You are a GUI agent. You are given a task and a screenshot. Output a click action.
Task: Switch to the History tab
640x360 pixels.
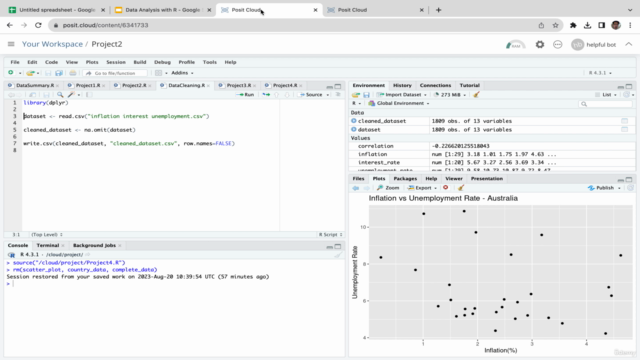402,85
